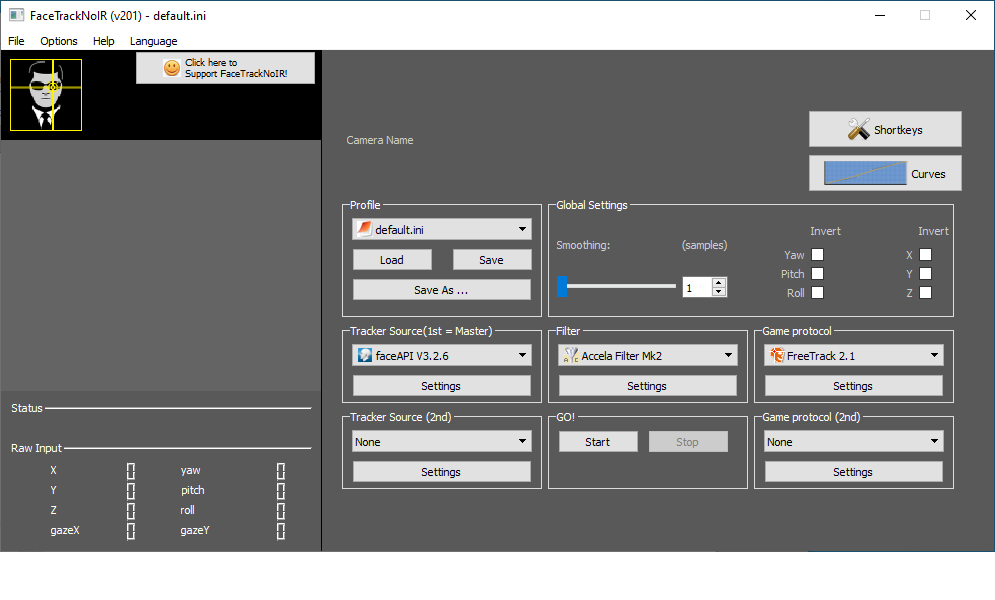
Task: Open the Filter selection dropdown
Action: point(648,355)
